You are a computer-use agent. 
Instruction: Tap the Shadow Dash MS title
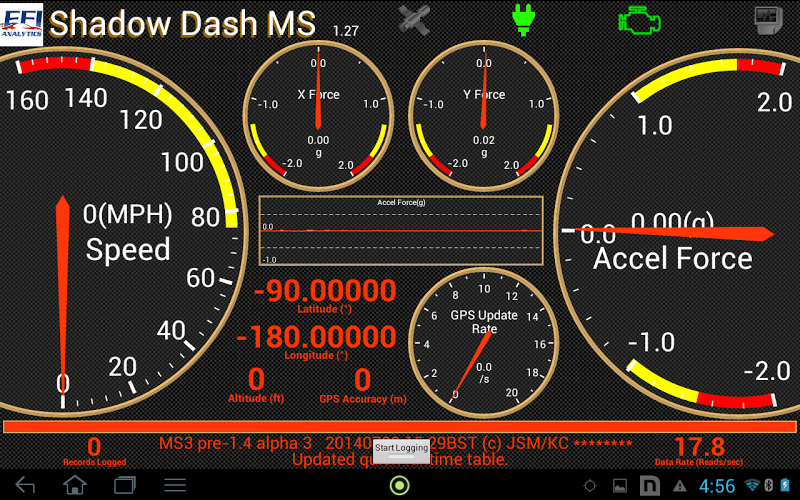183,23
